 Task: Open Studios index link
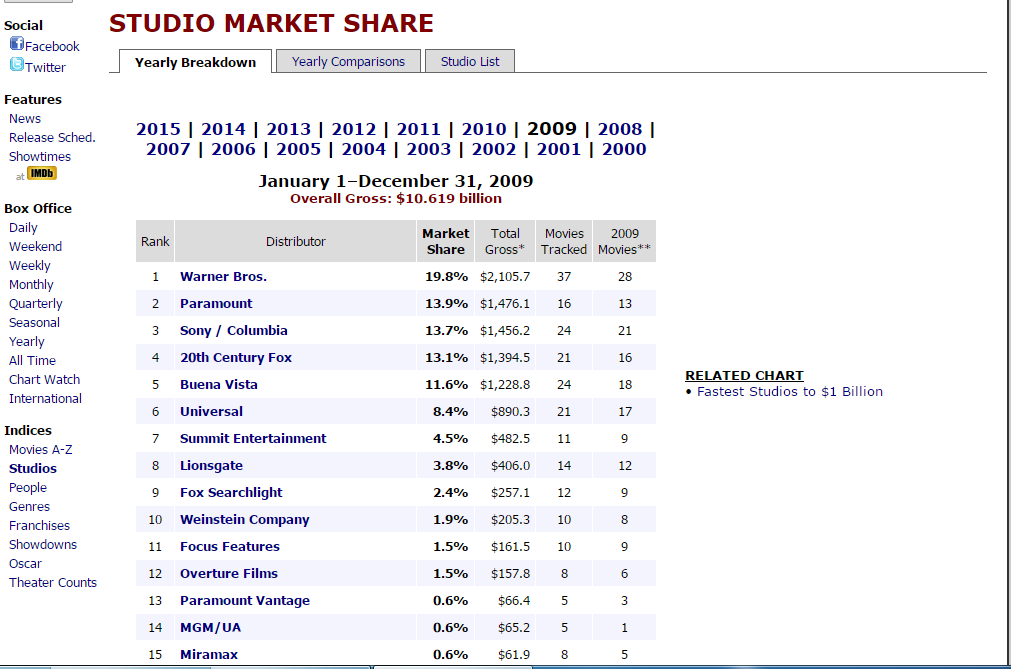coord(33,469)
